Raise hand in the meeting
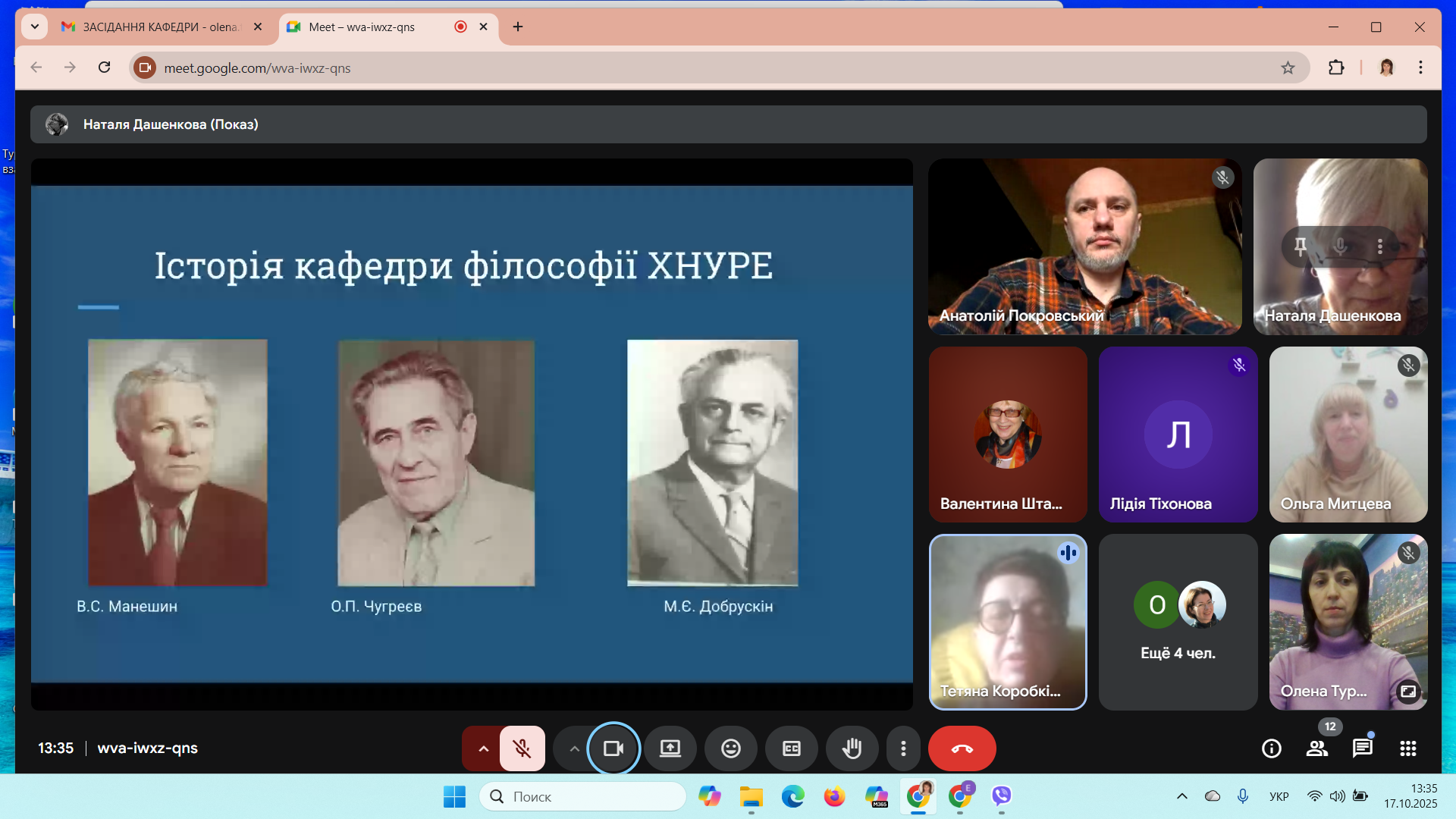Screen dimensions: 1456x819 852,748
